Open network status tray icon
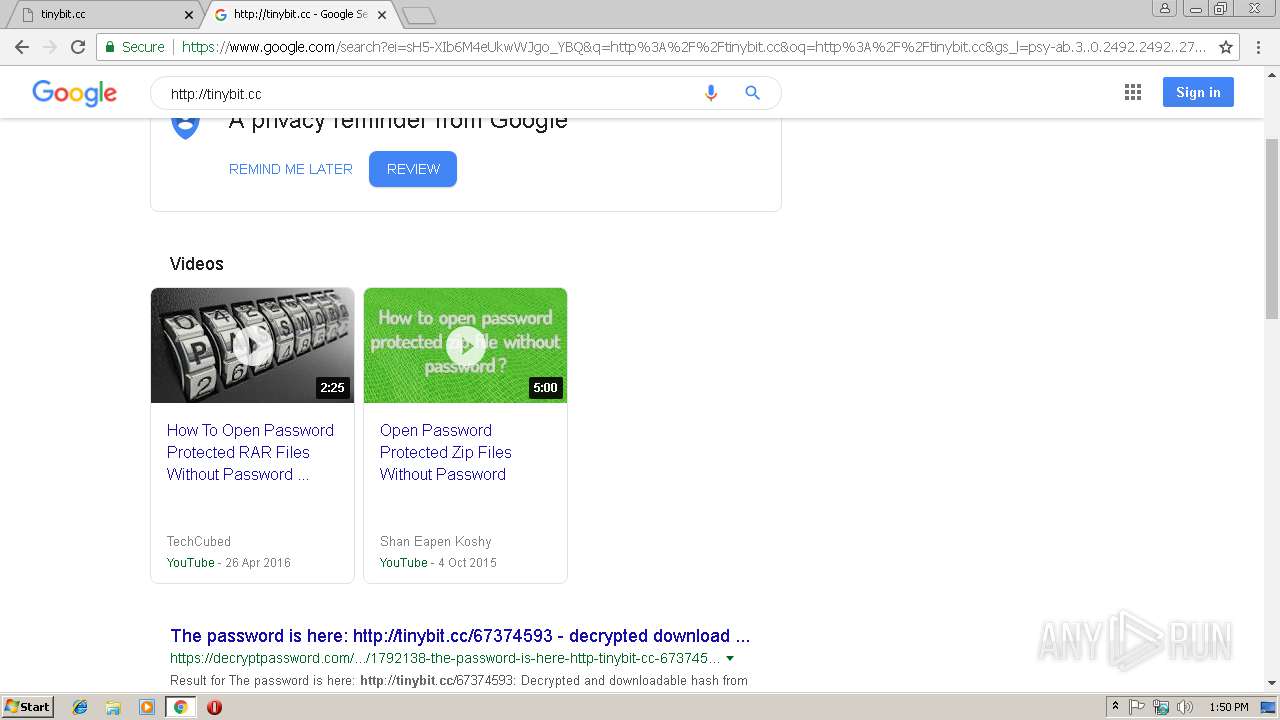 tap(1161, 707)
